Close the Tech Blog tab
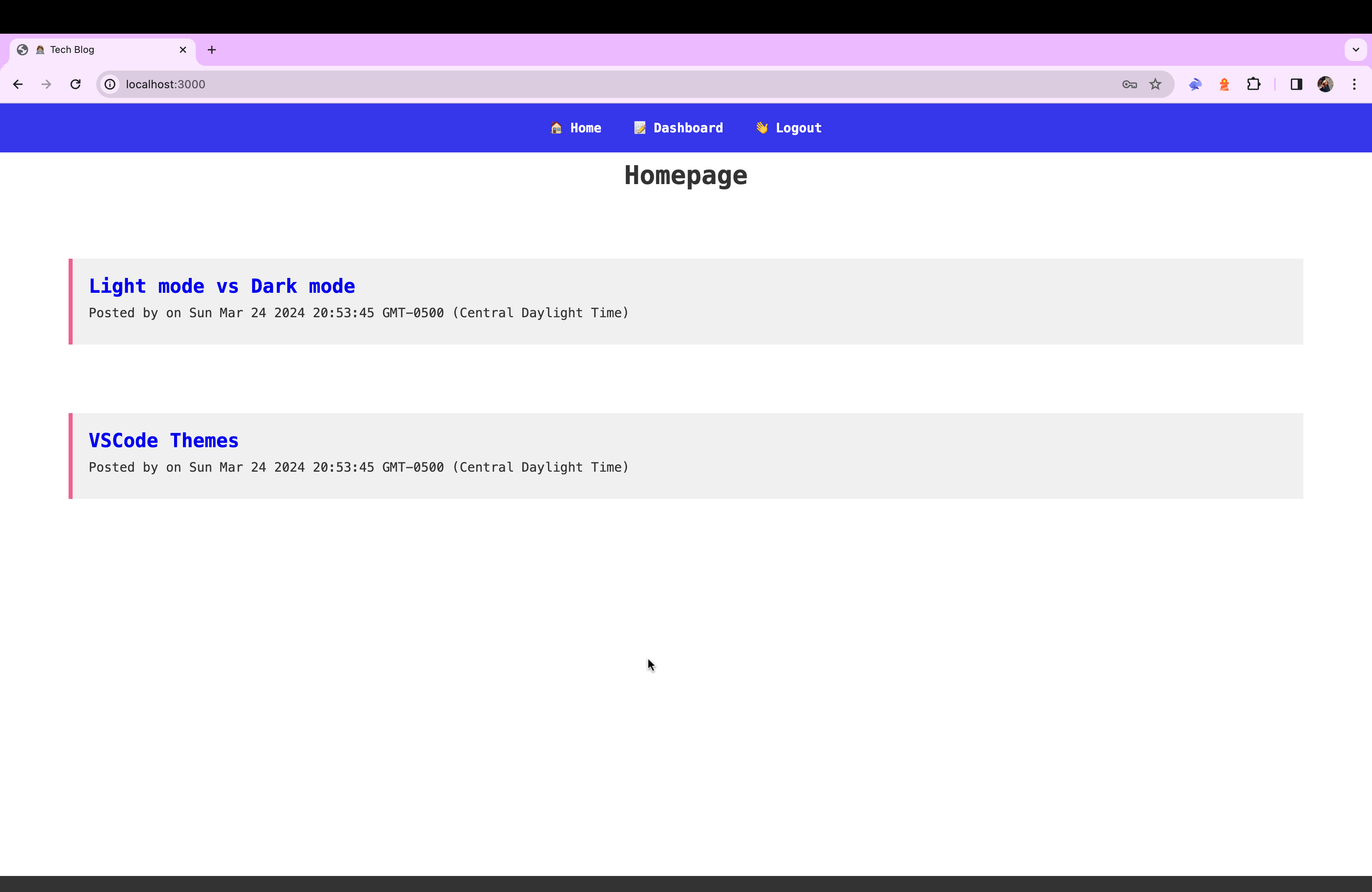The image size is (1372, 892). [183, 50]
